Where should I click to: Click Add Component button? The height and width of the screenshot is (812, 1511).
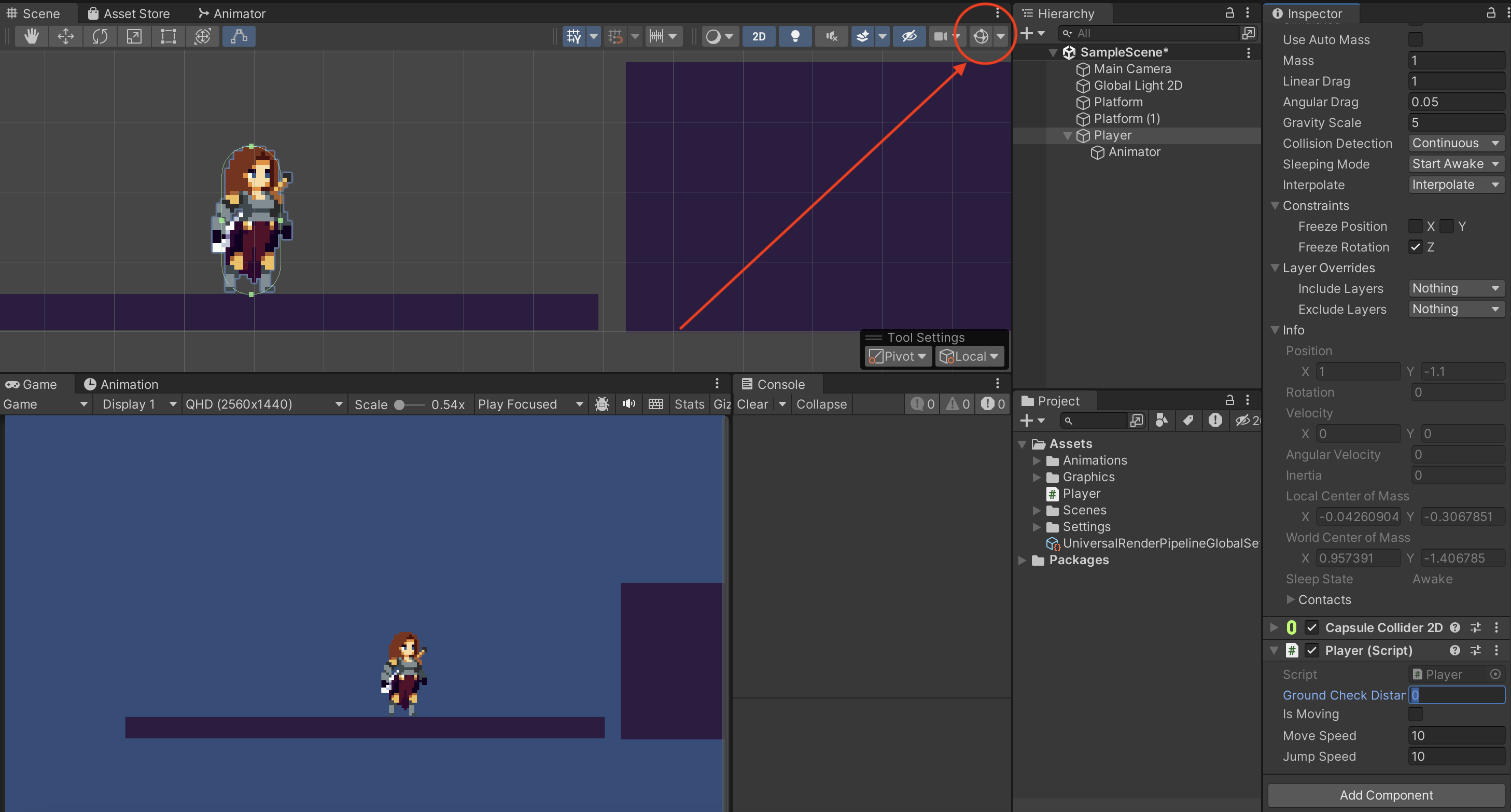[1386, 794]
